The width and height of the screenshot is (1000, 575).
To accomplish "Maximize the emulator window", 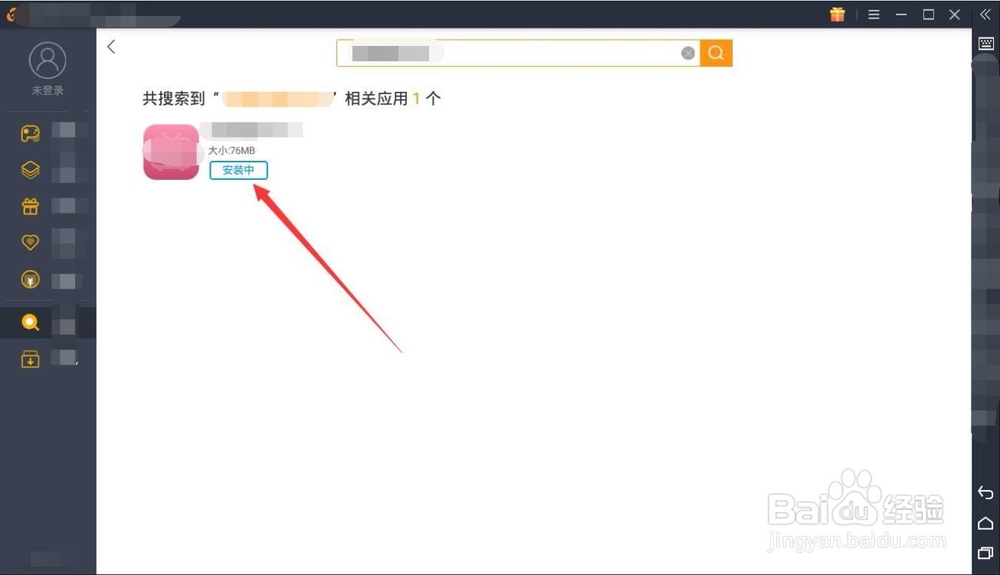I will (x=929, y=14).
